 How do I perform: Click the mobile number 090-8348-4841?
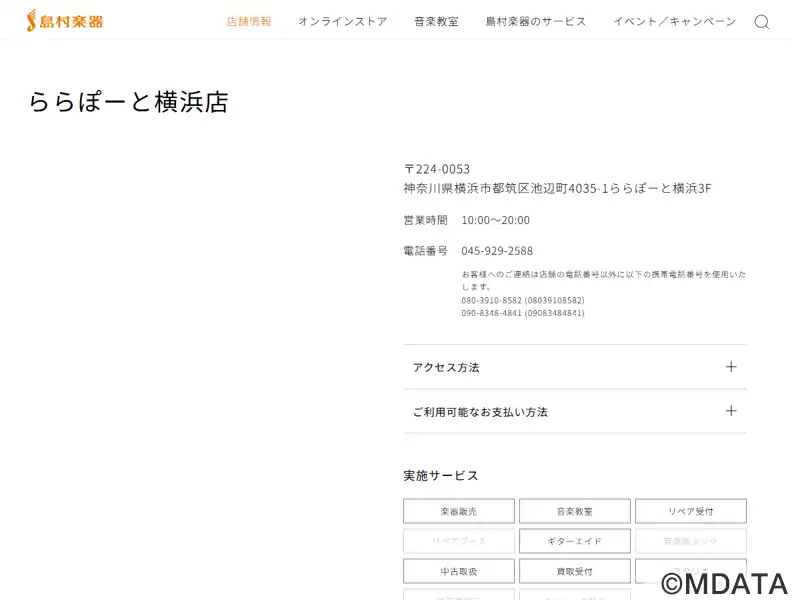491,313
